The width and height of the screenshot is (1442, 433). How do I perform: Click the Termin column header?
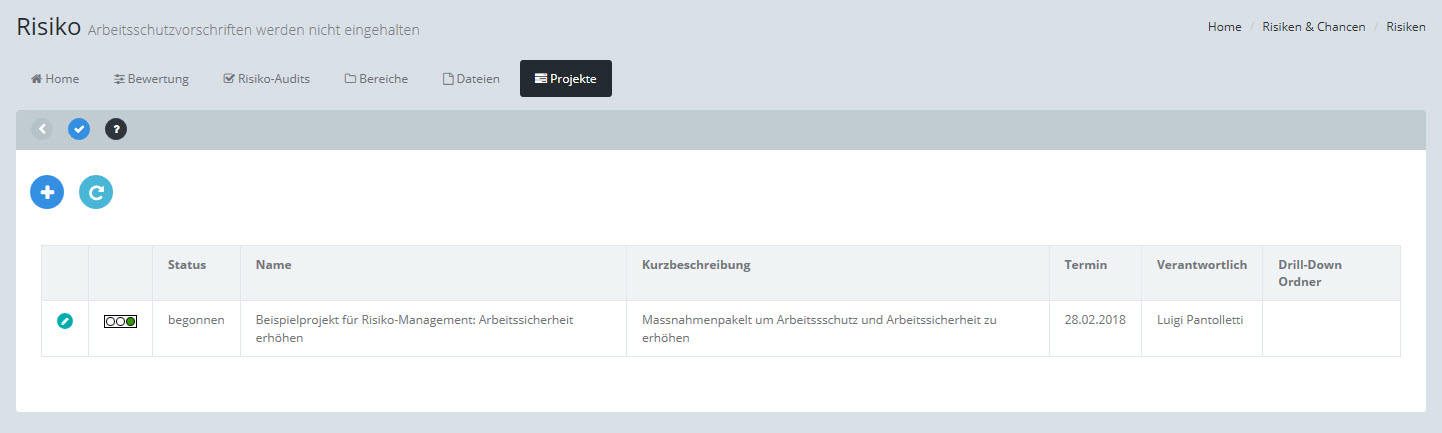(x=1085, y=265)
